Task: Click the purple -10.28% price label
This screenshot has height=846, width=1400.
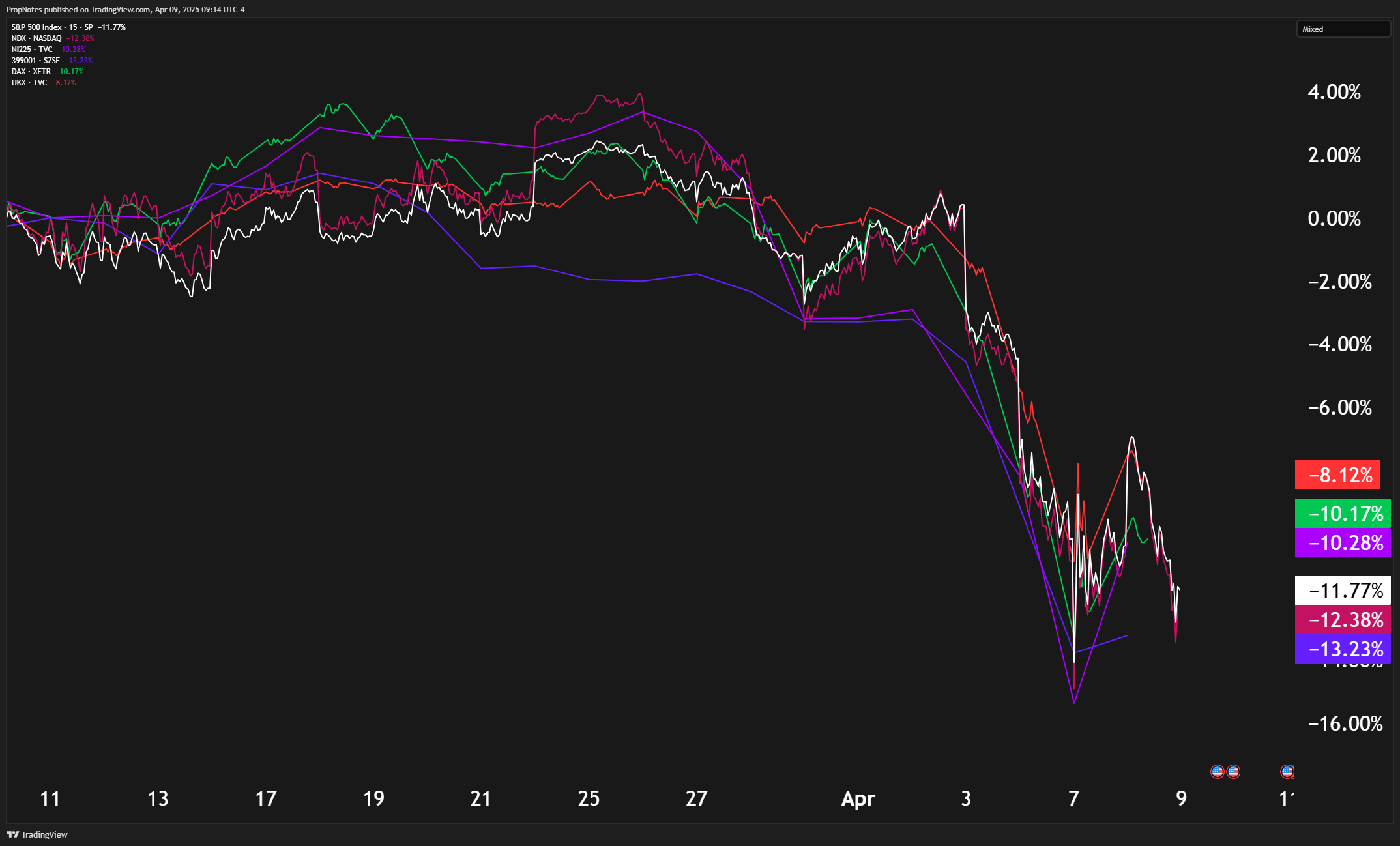Action: [x=1342, y=543]
